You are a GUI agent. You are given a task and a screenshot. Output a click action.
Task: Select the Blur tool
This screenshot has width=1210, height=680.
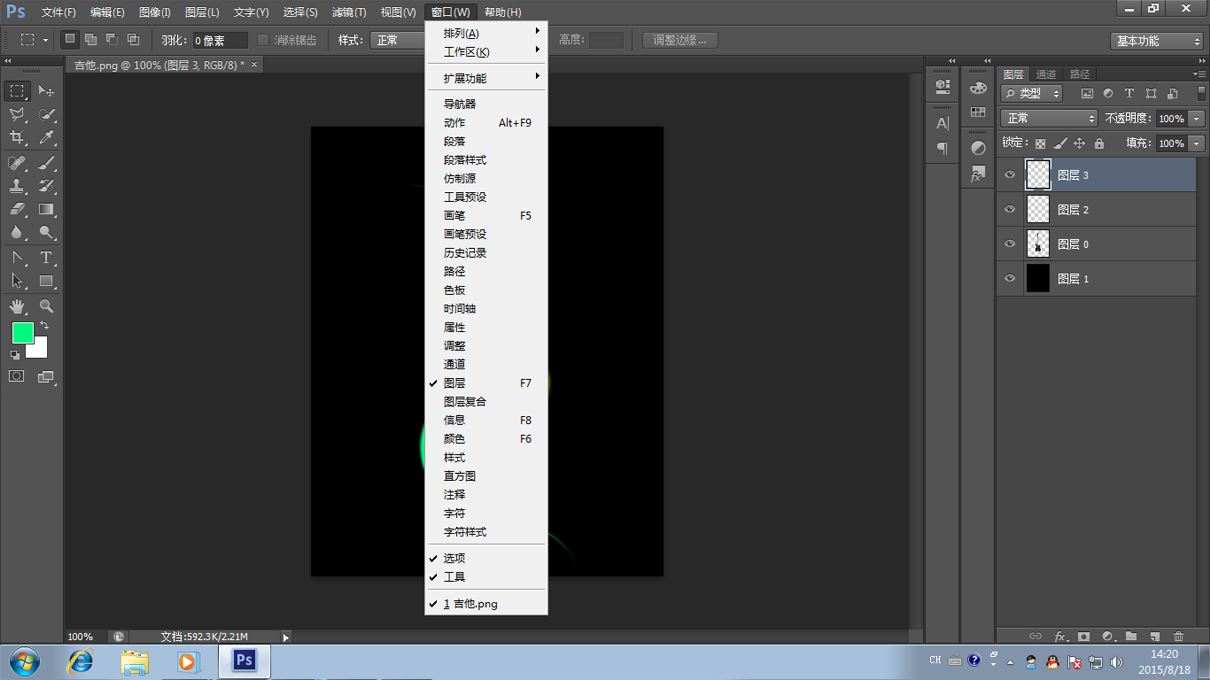click(18, 233)
